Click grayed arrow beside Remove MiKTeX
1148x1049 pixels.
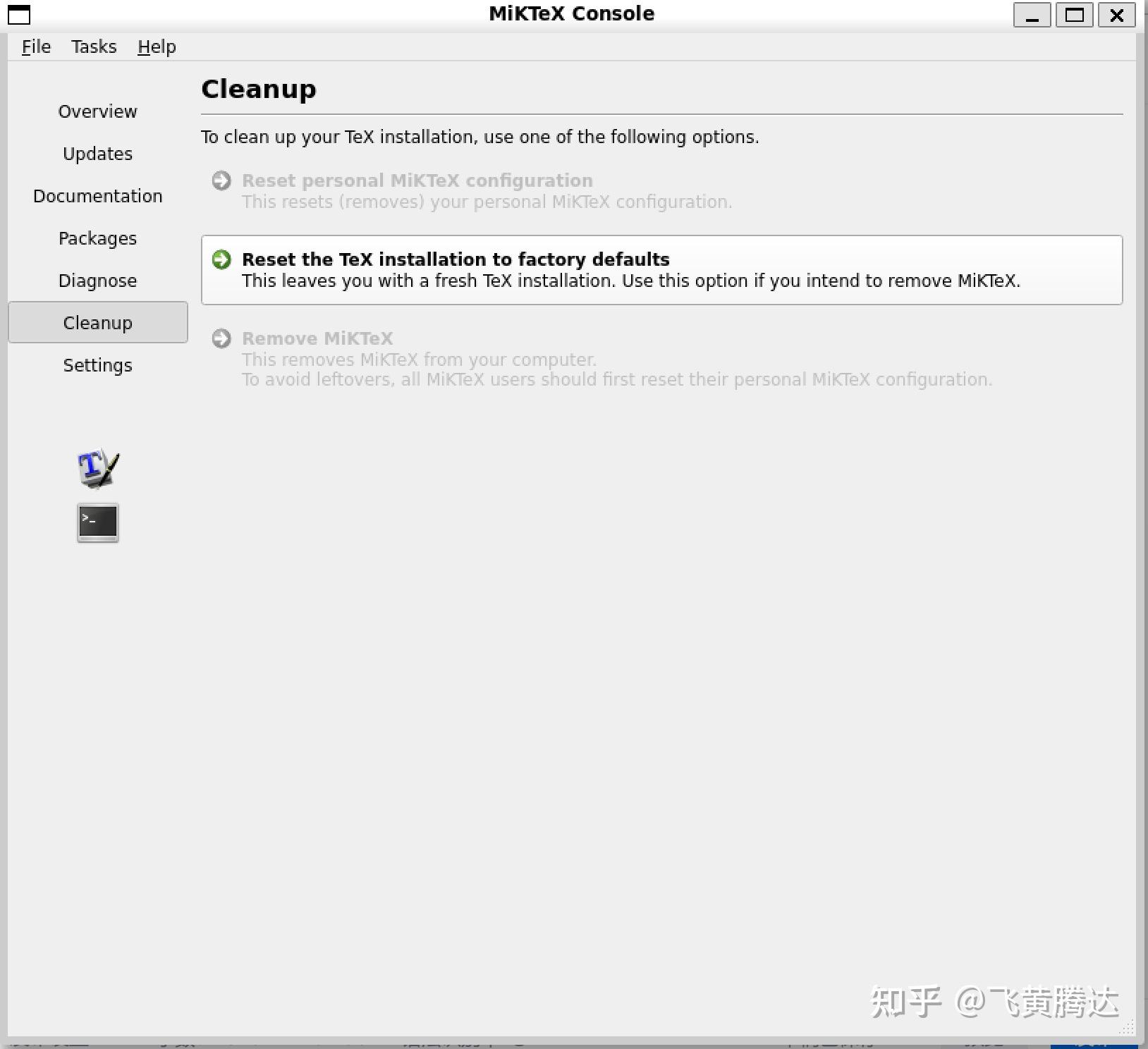[x=221, y=338]
